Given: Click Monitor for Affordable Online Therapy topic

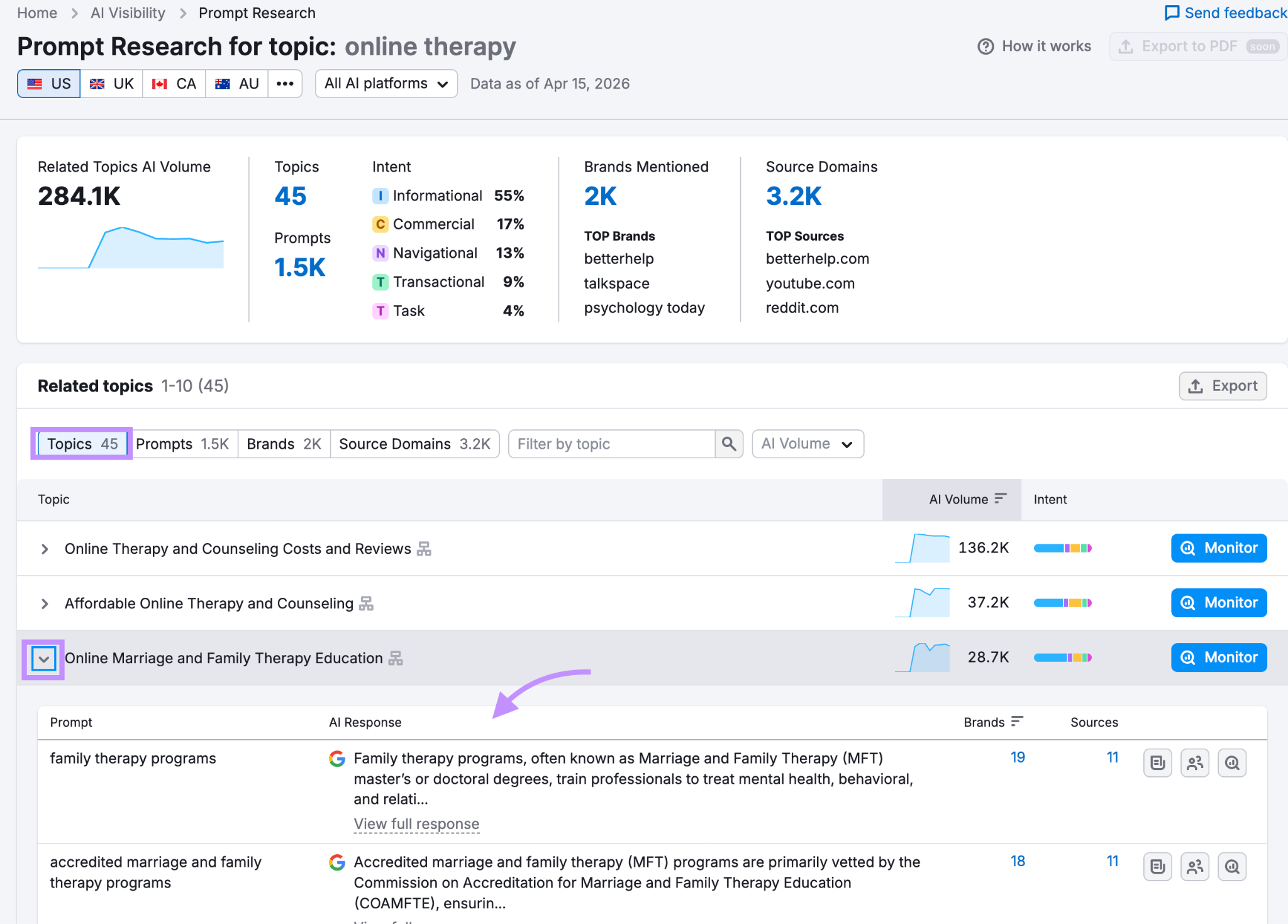Looking at the screenshot, I should pos(1218,603).
